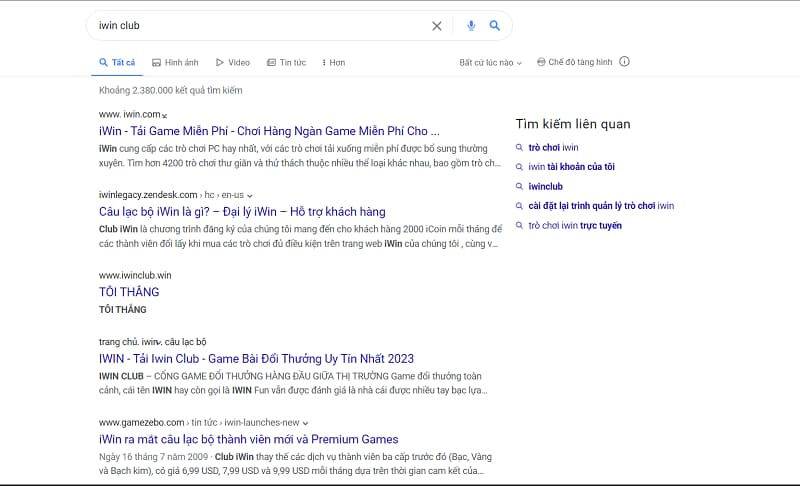Clear the search box with the X icon
800x486 pixels.
coord(437,26)
